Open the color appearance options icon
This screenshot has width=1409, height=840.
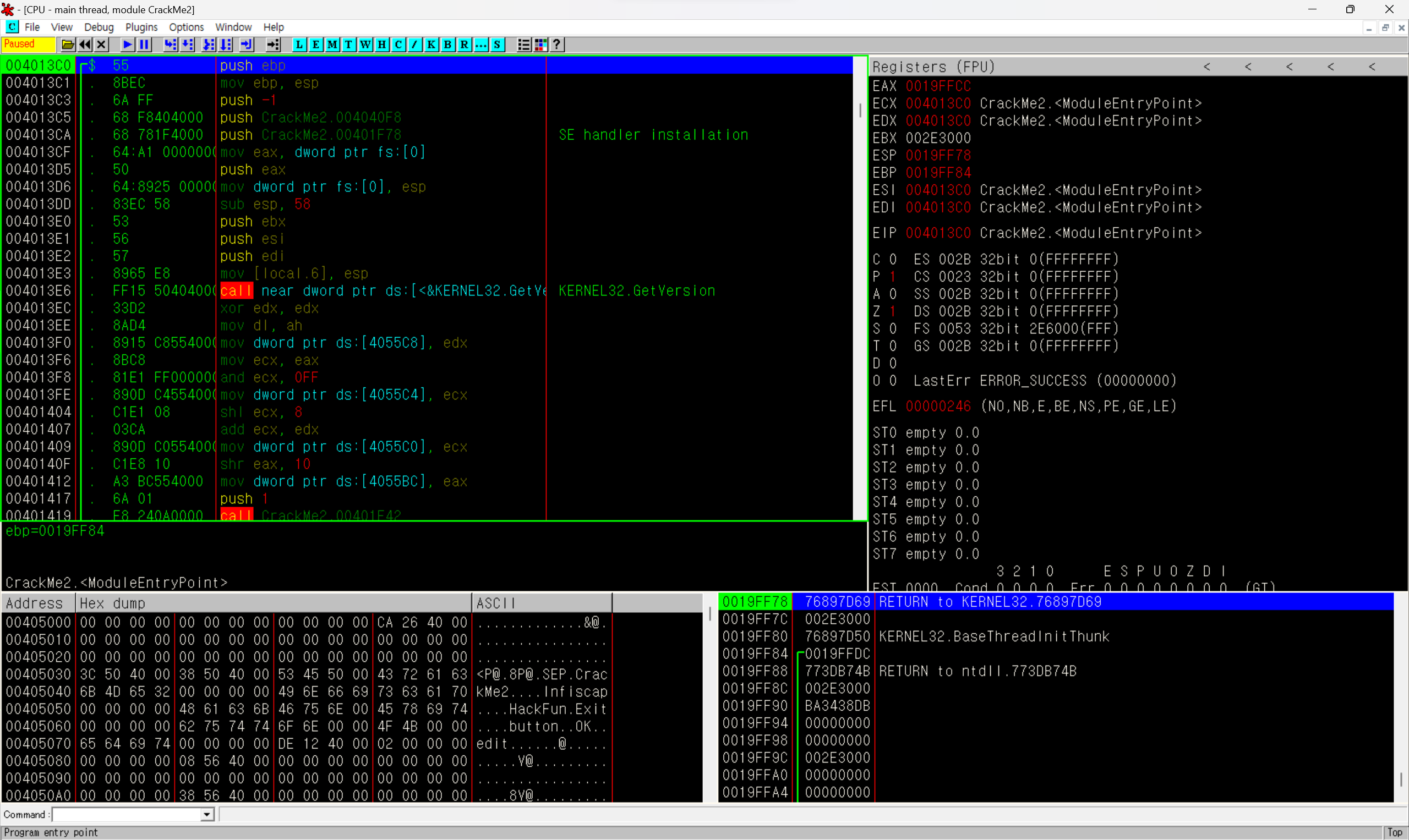pos(541,44)
